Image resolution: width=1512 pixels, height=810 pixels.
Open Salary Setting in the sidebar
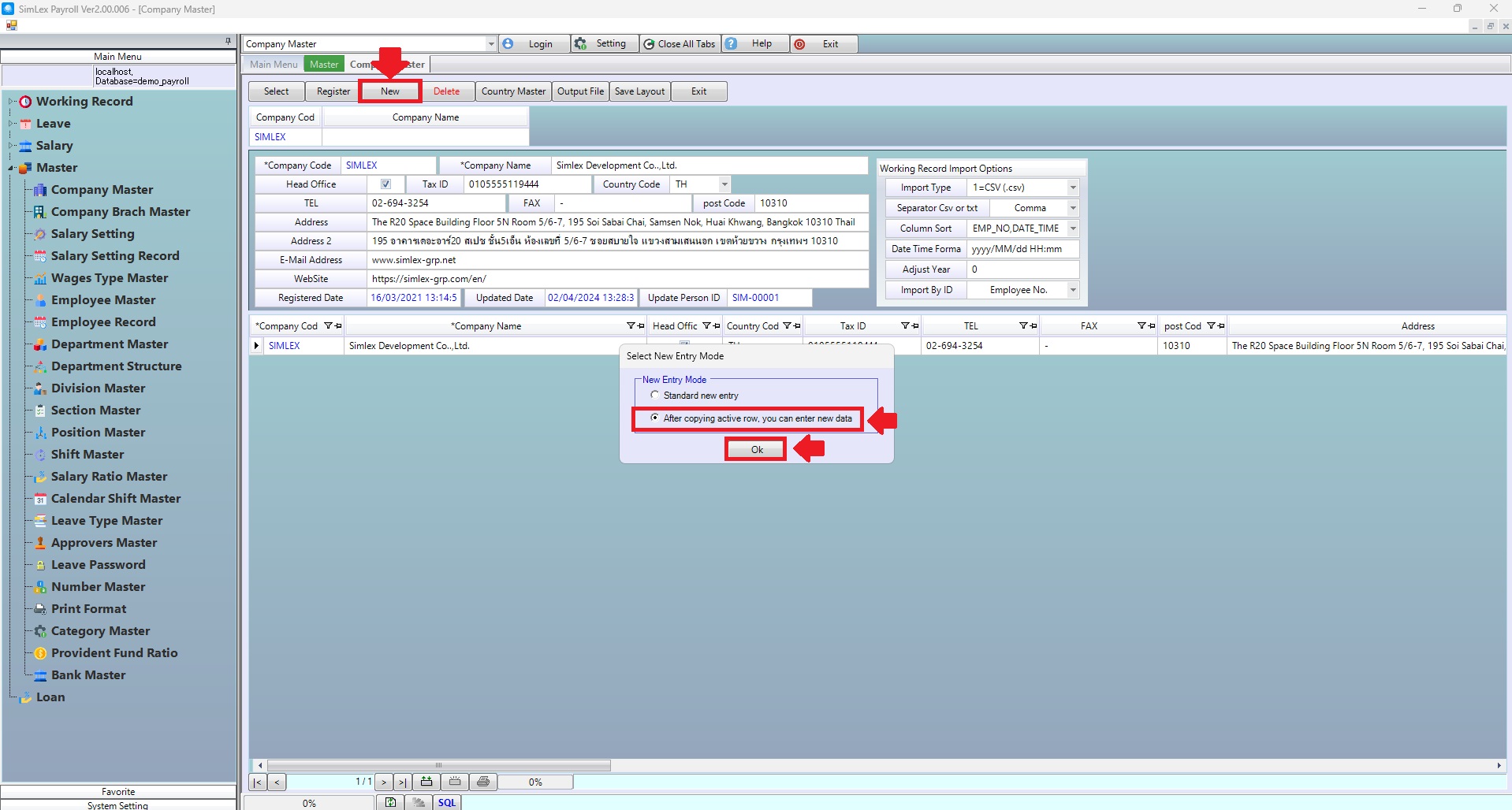(x=92, y=234)
